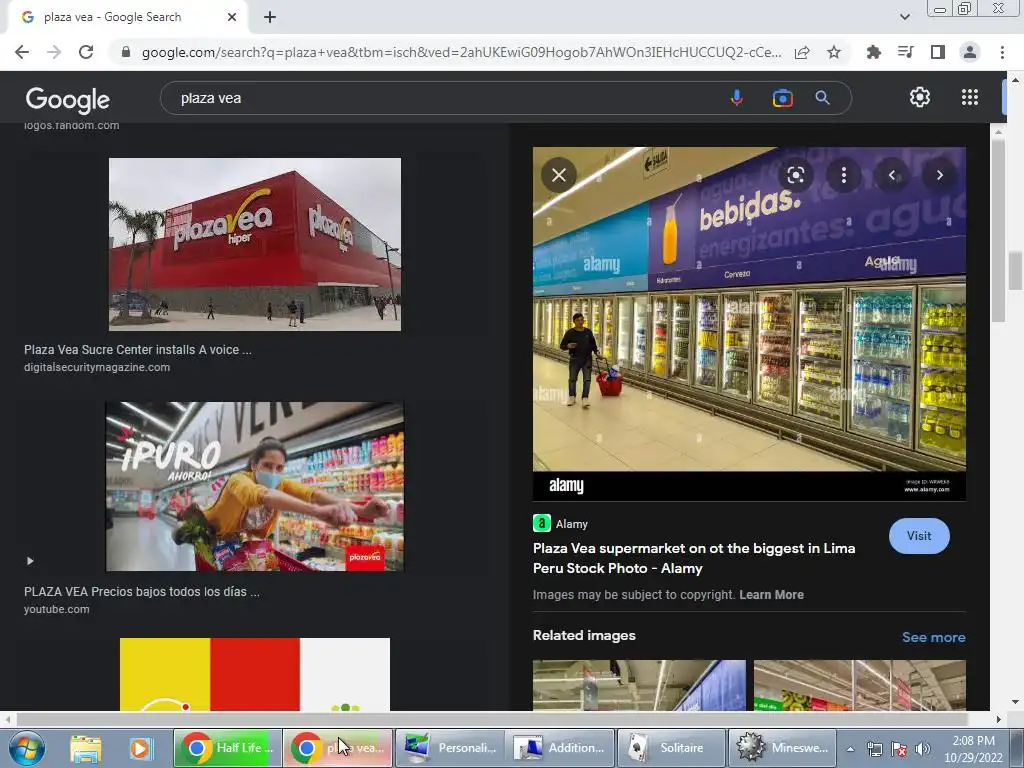Show previous image in preview
Viewport: 1024px width, 768px height.
point(891,175)
